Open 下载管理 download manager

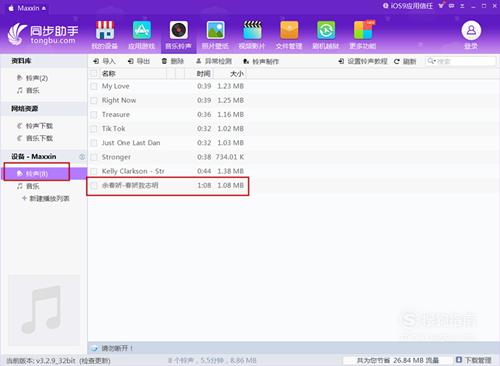pyautogui.click(x=474, y=360)
